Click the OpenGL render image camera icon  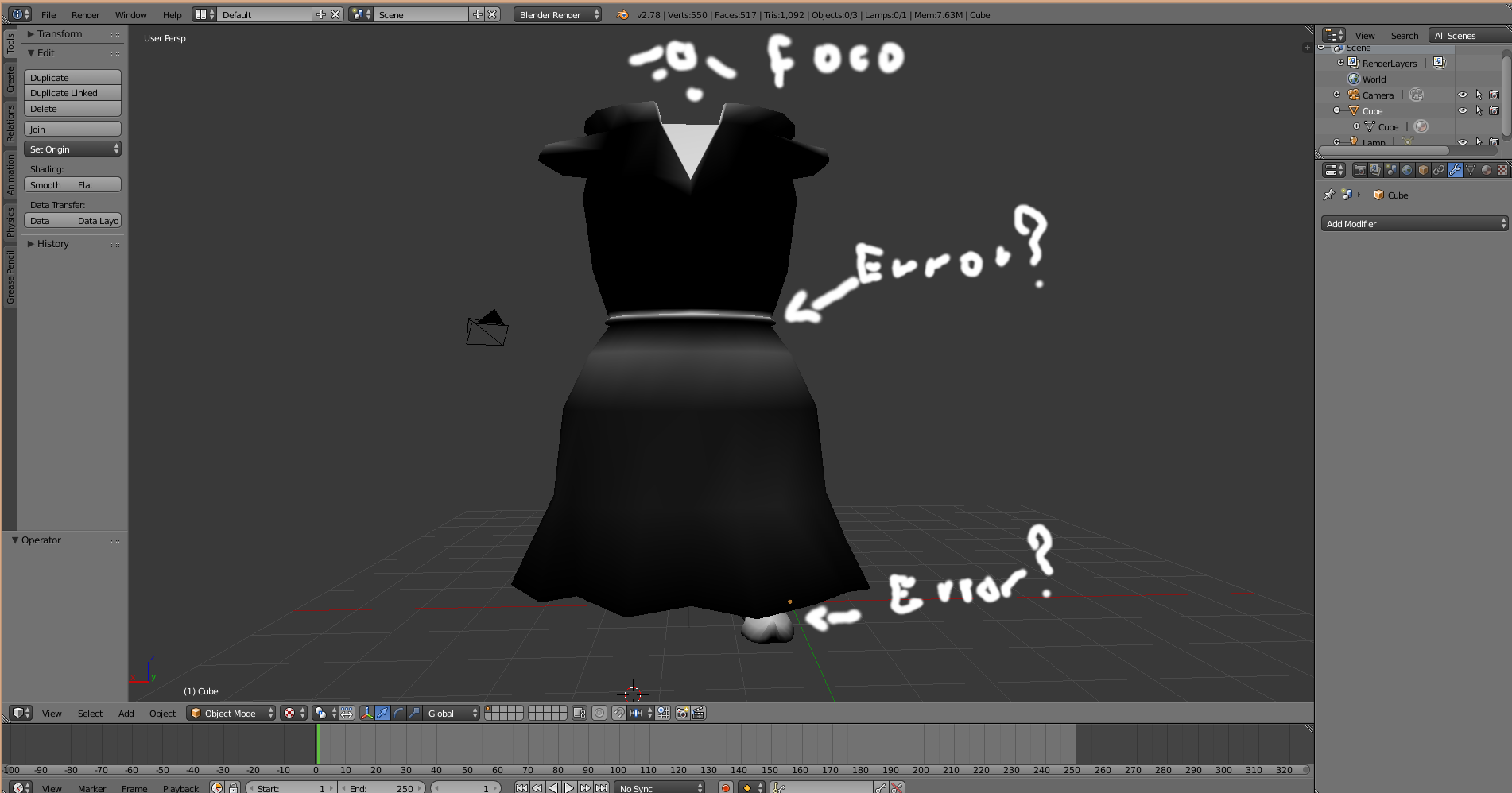click(x=682, y=713)
